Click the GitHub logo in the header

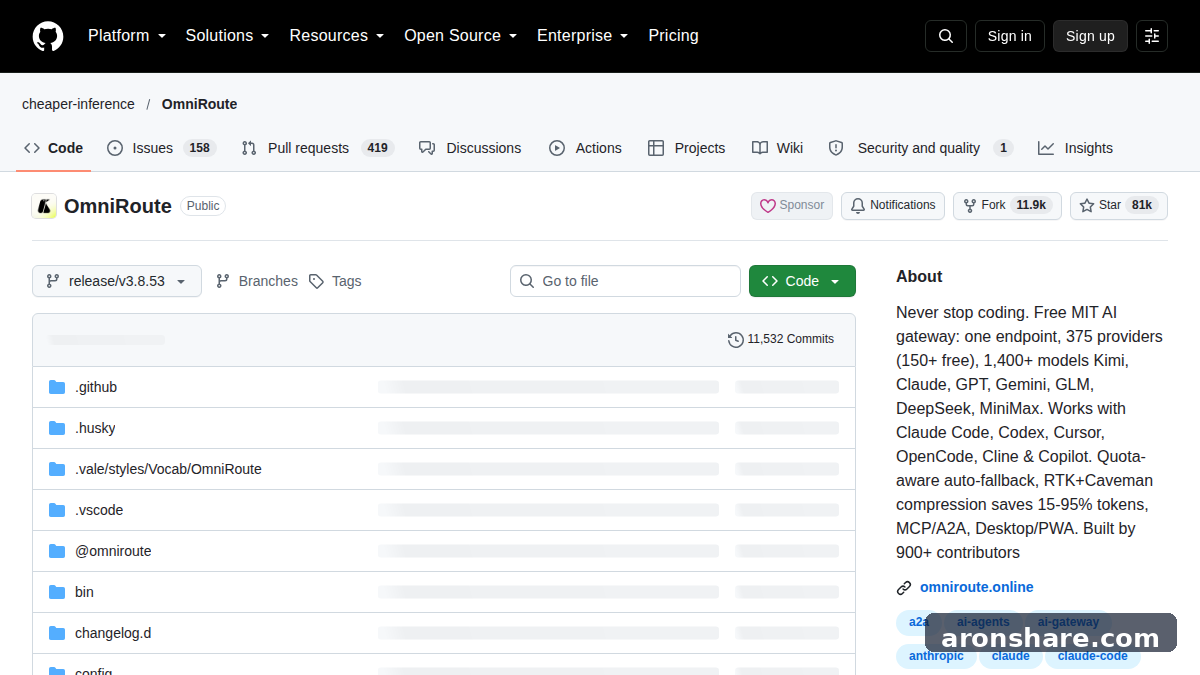tap(48, 36)
